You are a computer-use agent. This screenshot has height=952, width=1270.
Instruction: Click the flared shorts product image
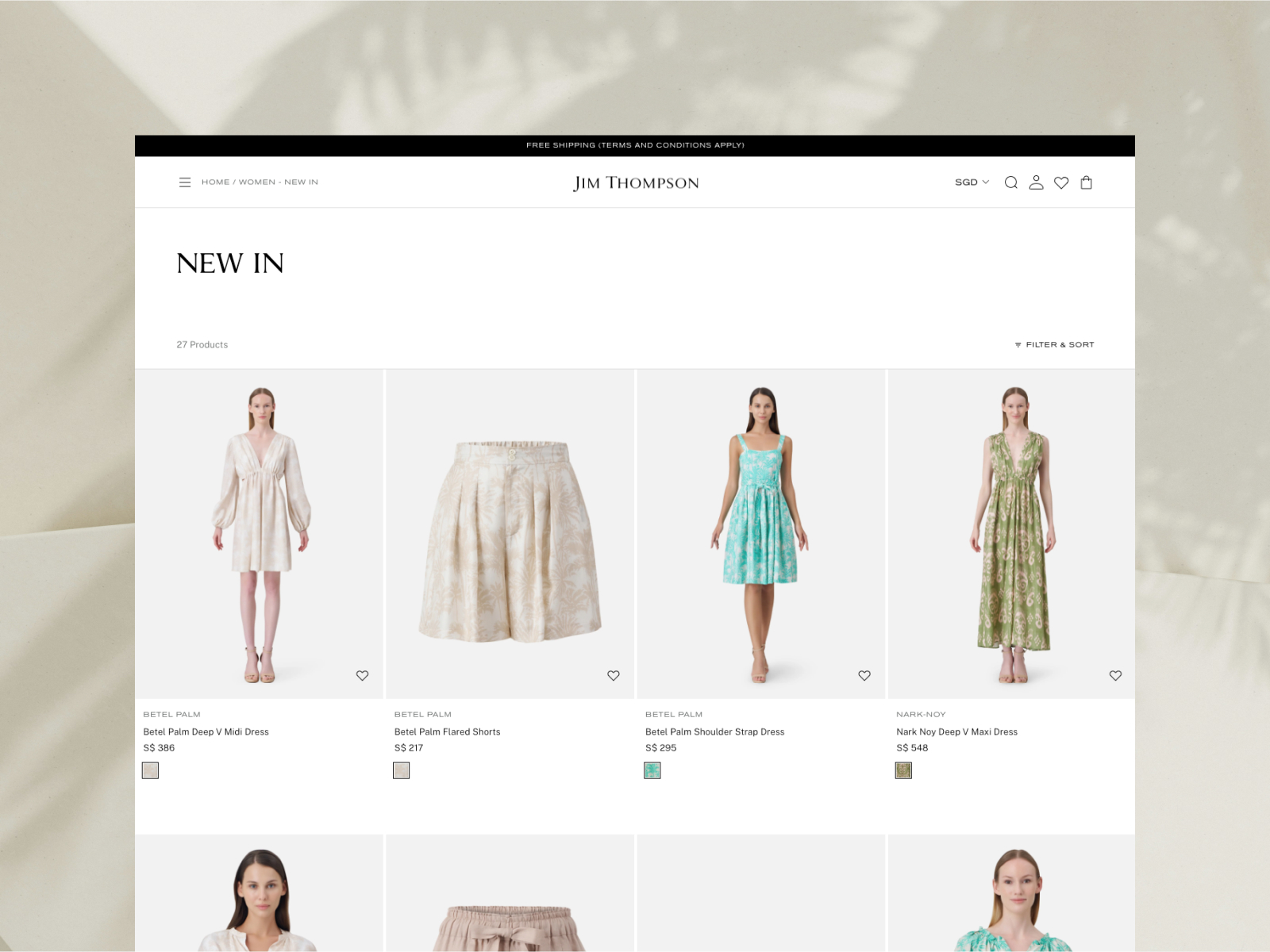tap(510, 534)
